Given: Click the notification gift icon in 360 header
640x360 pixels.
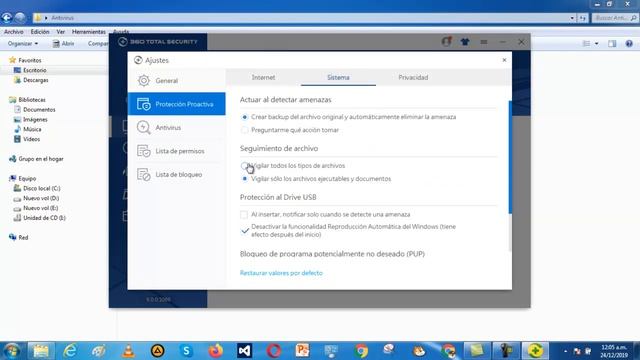Looking at the screenshot, I should click(x=446, y=41).
